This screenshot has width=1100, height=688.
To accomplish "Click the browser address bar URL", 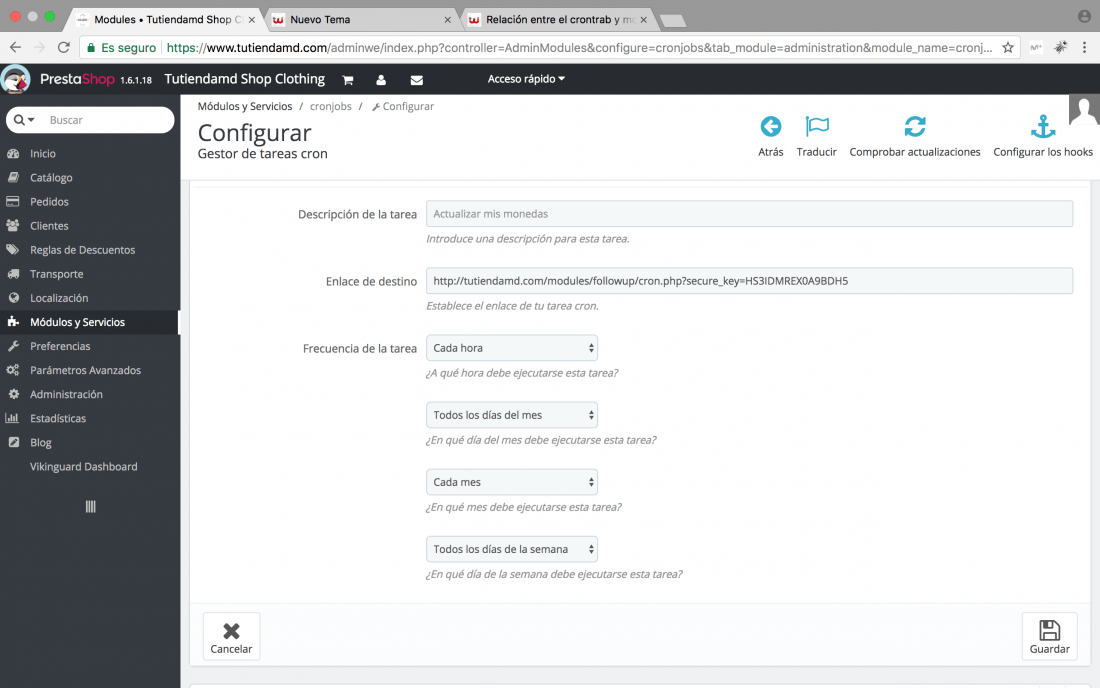I will (x=579, y=48).
